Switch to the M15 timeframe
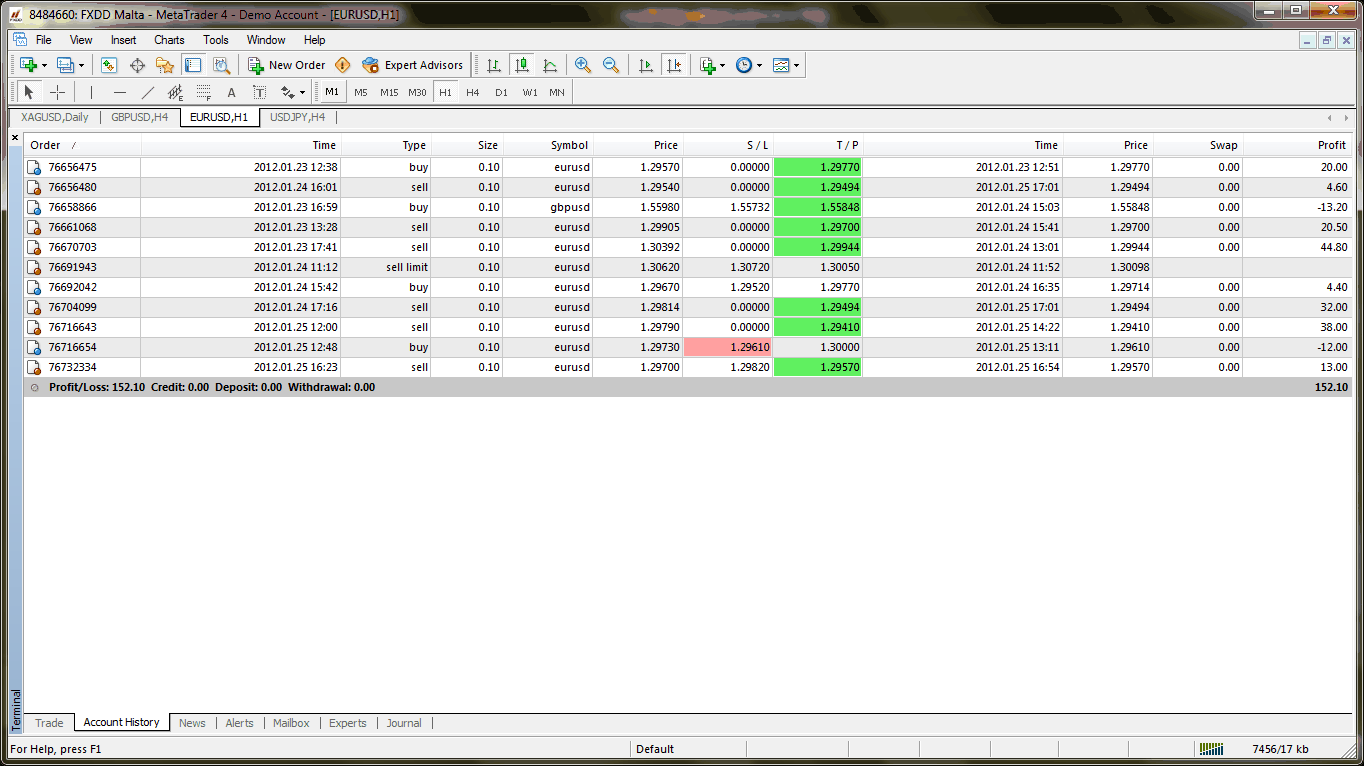The image size is (1364, 766). click(389, 92)
